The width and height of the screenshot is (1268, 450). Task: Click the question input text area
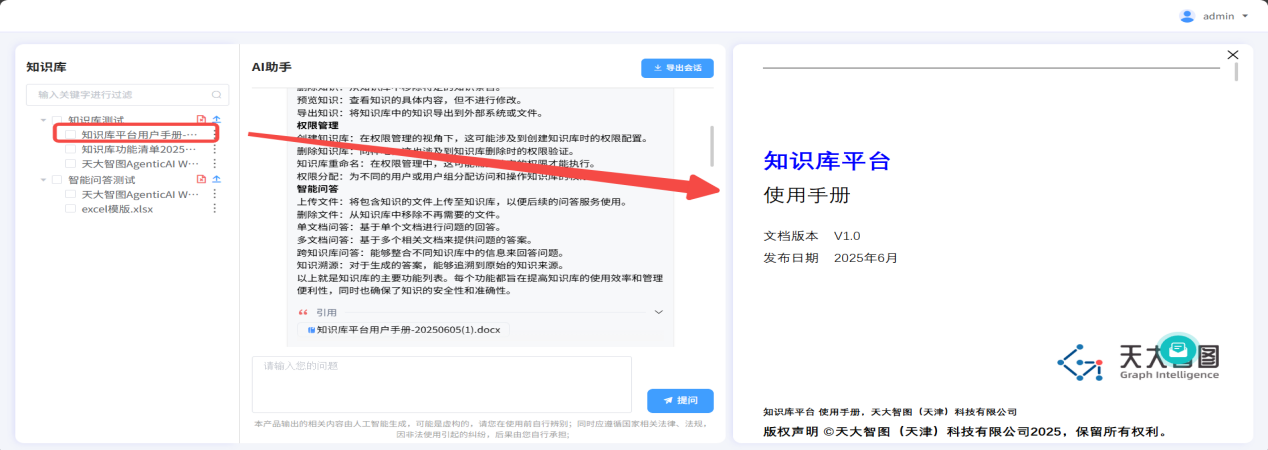pos(441,384)
